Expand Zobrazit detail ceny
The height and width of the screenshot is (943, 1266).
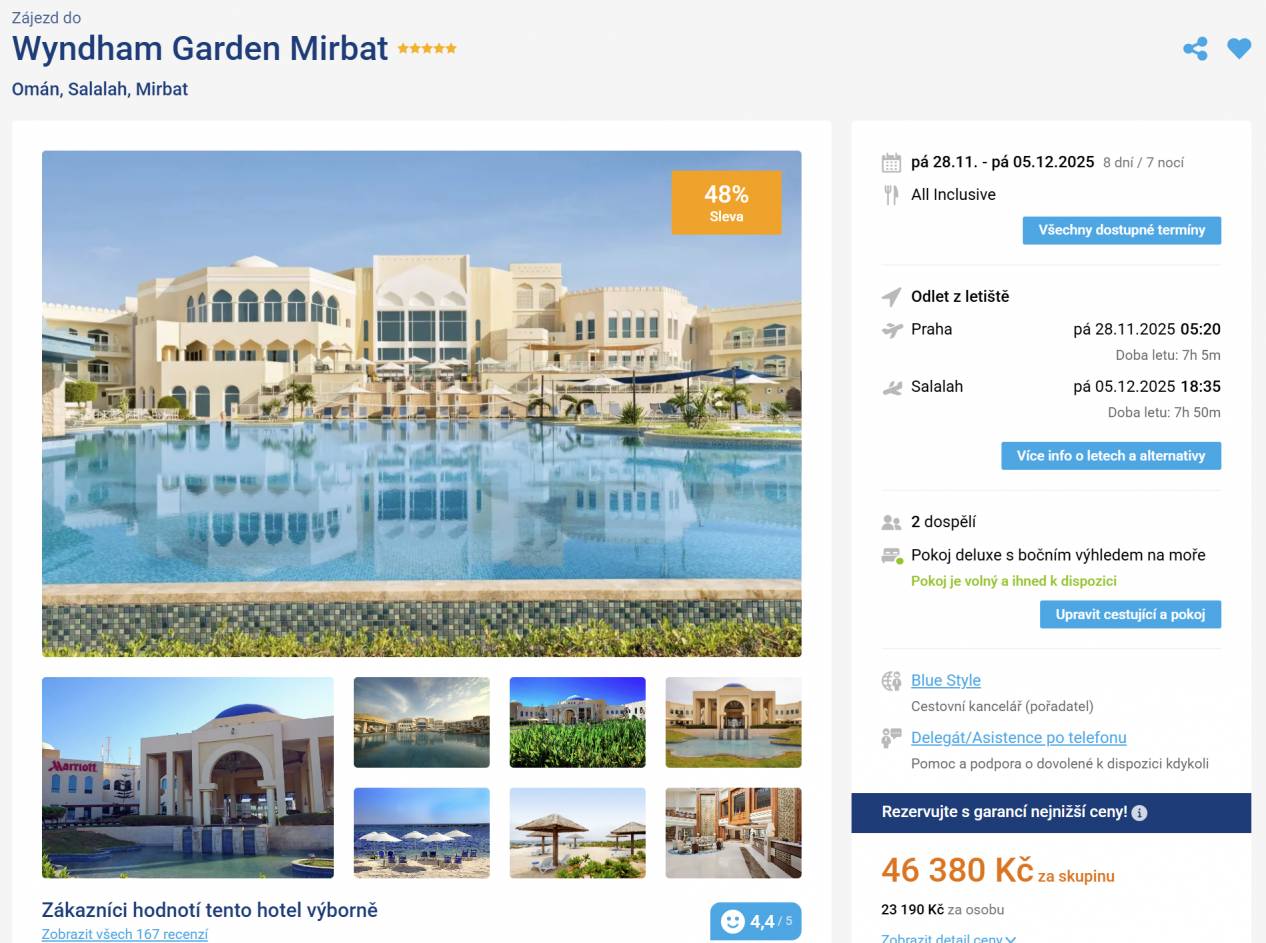948,939
